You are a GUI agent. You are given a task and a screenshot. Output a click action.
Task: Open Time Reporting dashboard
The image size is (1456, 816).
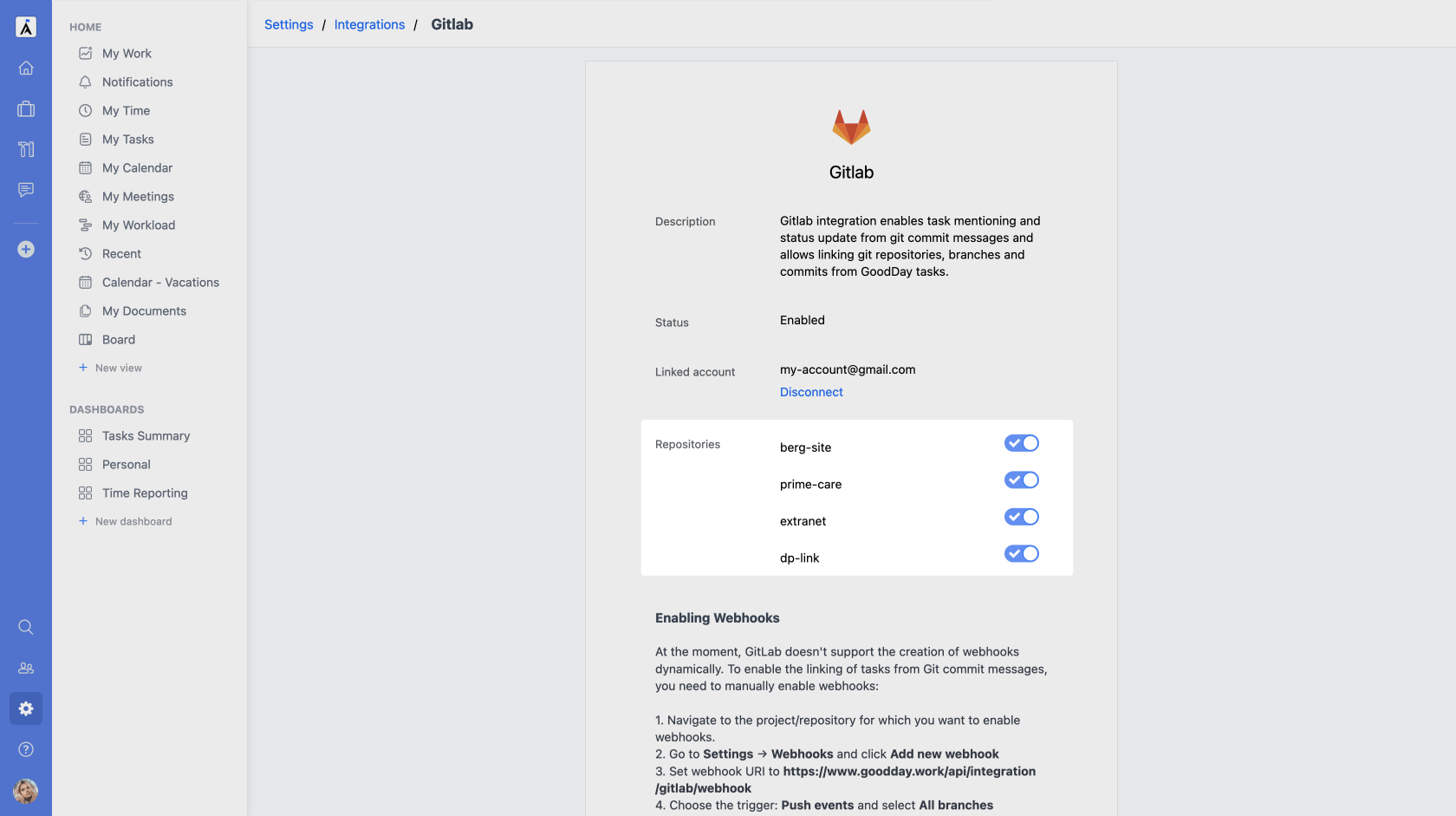coord(145,493)
